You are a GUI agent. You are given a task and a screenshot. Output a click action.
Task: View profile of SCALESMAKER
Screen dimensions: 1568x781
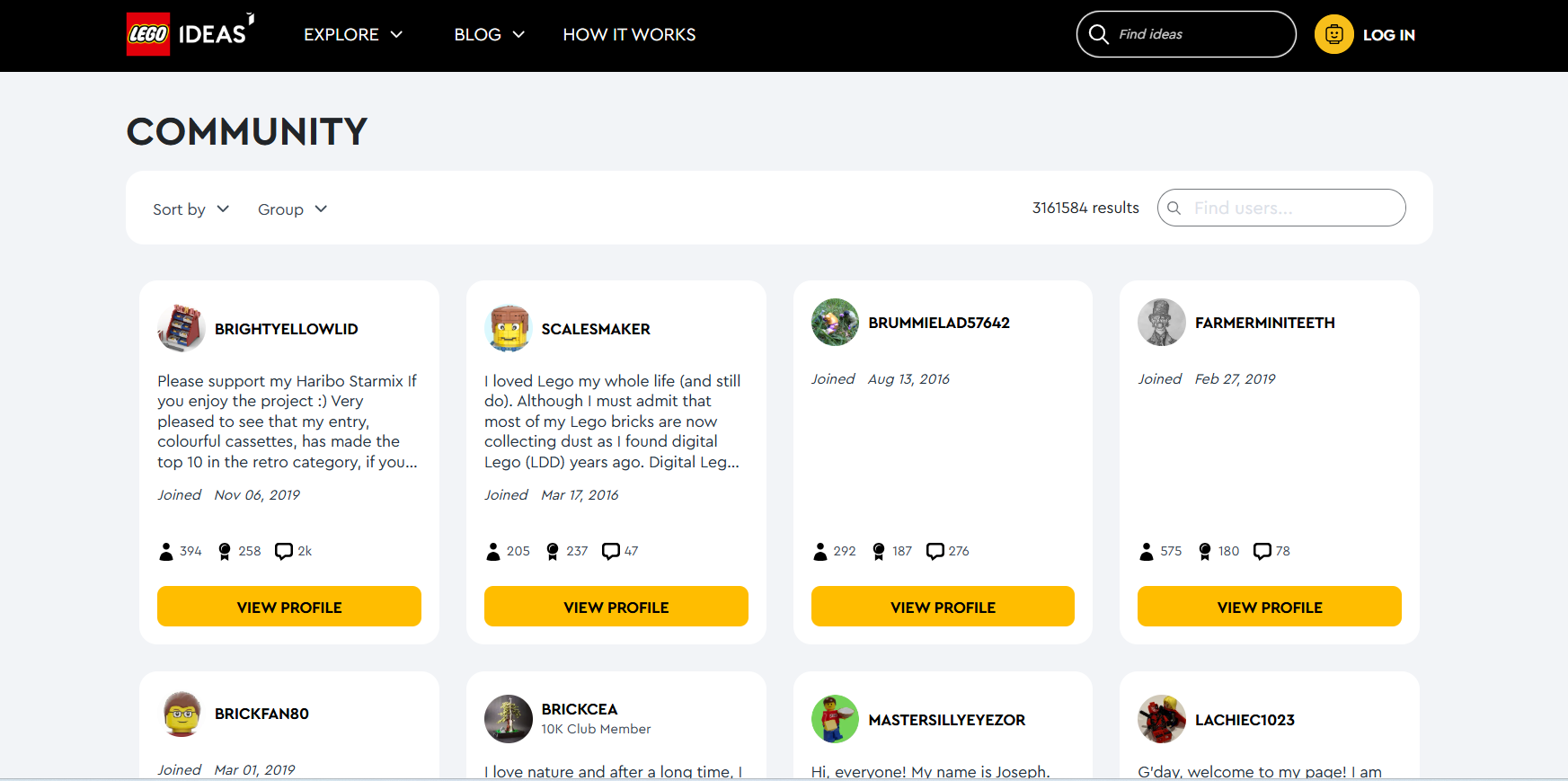tap(616, 607)
